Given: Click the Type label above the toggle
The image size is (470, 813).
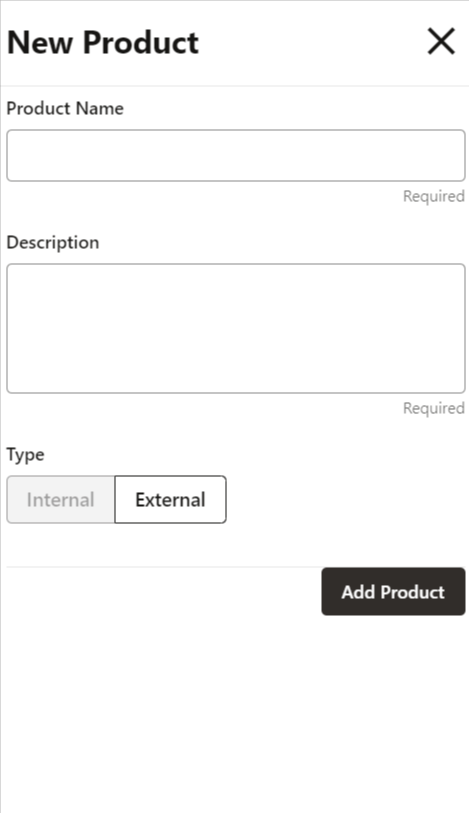Looking at the screenshot, I should (25, 455).
